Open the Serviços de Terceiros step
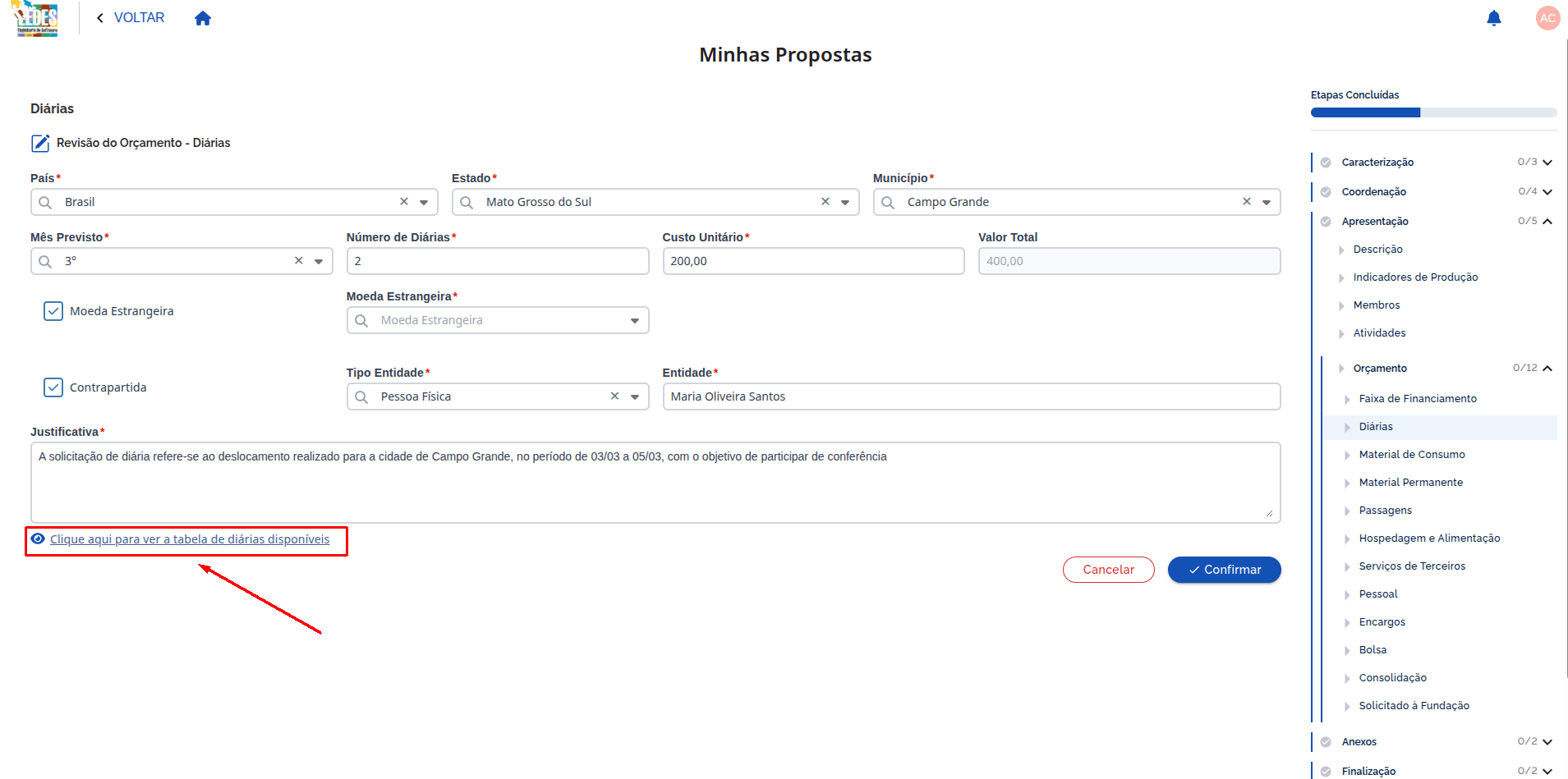This screenshot has height=779, width=1568. (1412, 566)
